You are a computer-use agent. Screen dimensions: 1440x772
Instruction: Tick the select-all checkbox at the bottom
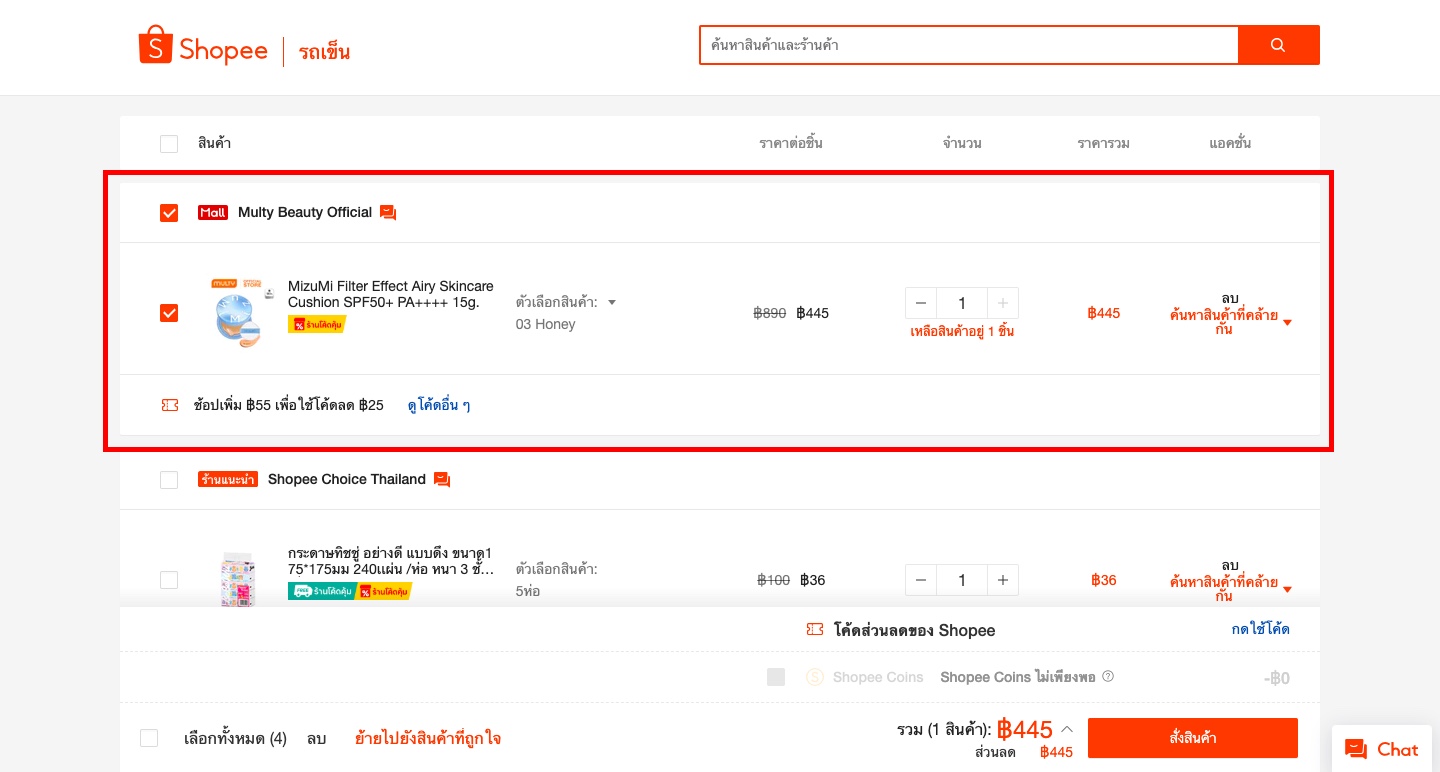pyautogui.click(x=149, y=738)
